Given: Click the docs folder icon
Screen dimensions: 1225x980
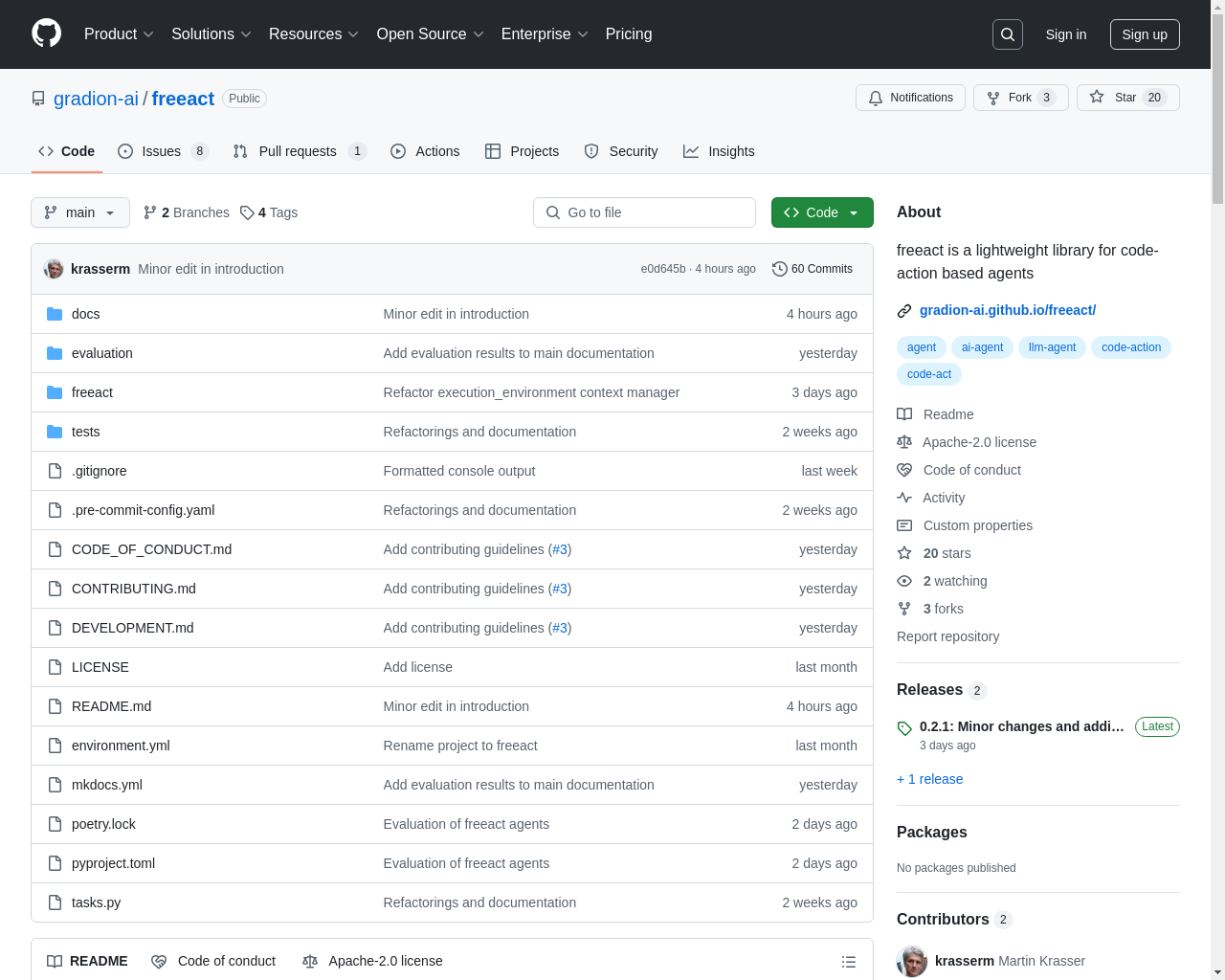Looking at the screenshot, I should click(x=55, y=314).
